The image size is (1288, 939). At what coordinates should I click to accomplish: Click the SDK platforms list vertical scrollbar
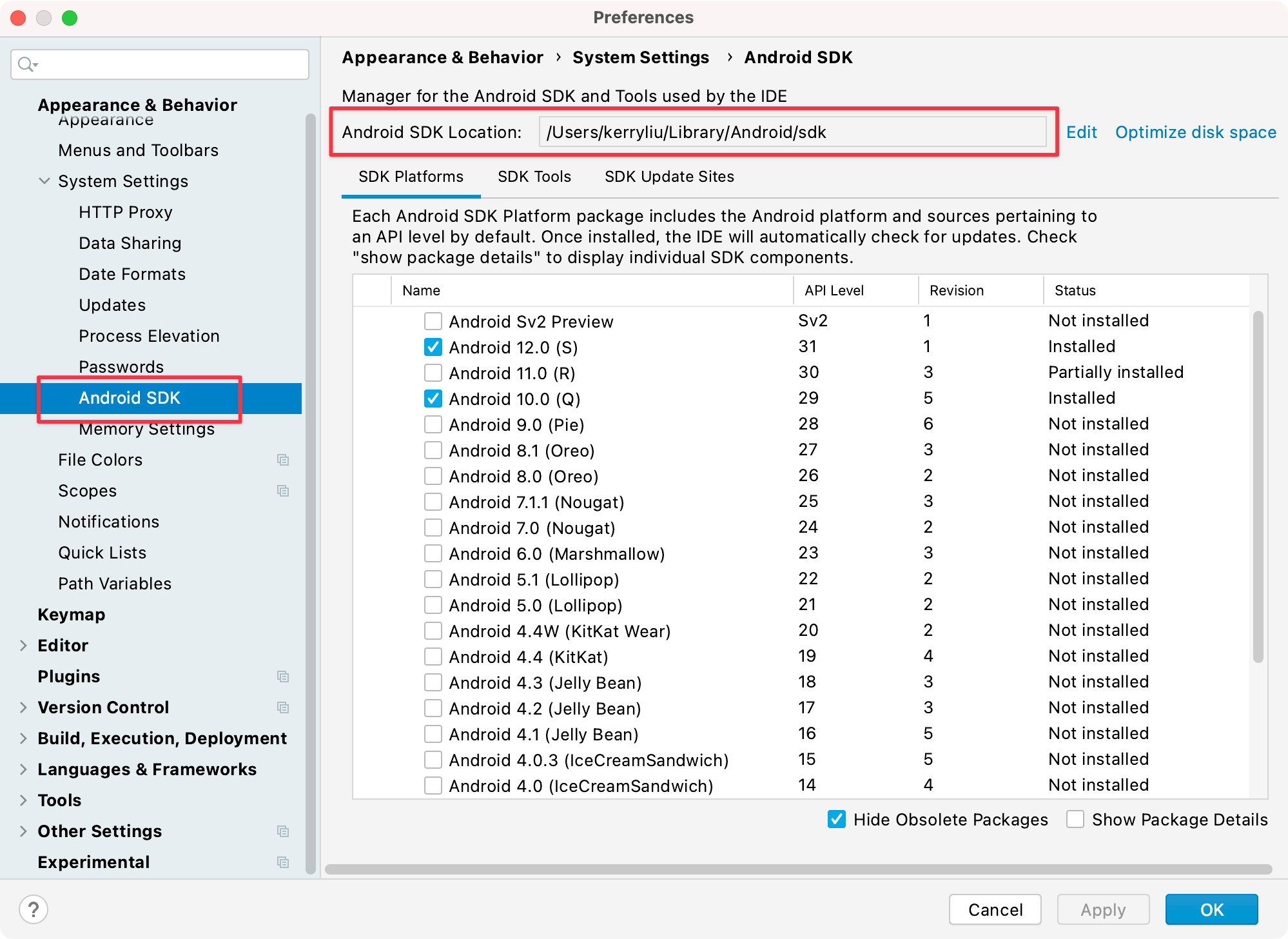tap(1258, 487)
